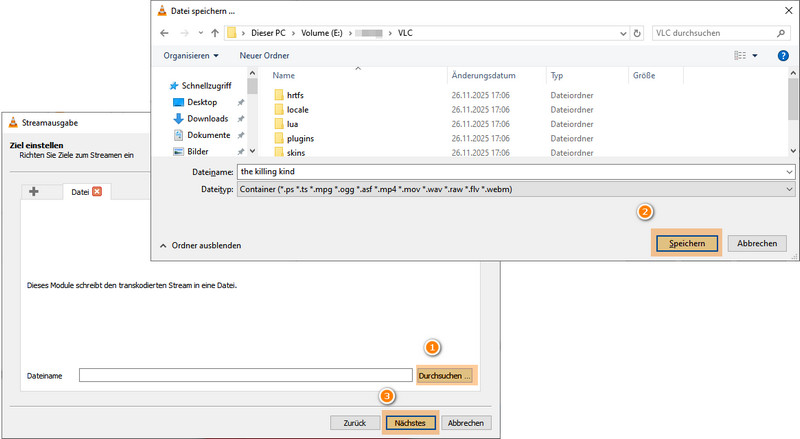The height and width of the screenshot is (439, 800).
Task: Open help with the blue question mark
Action: click(783, 56)
